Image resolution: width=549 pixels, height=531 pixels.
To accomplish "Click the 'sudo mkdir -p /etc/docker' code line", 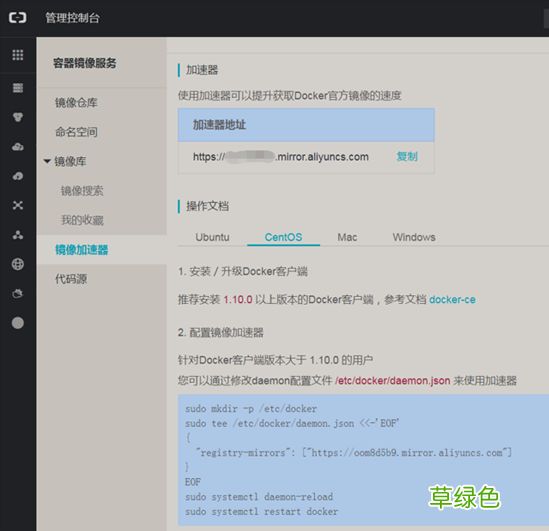I will pos(251,409).
